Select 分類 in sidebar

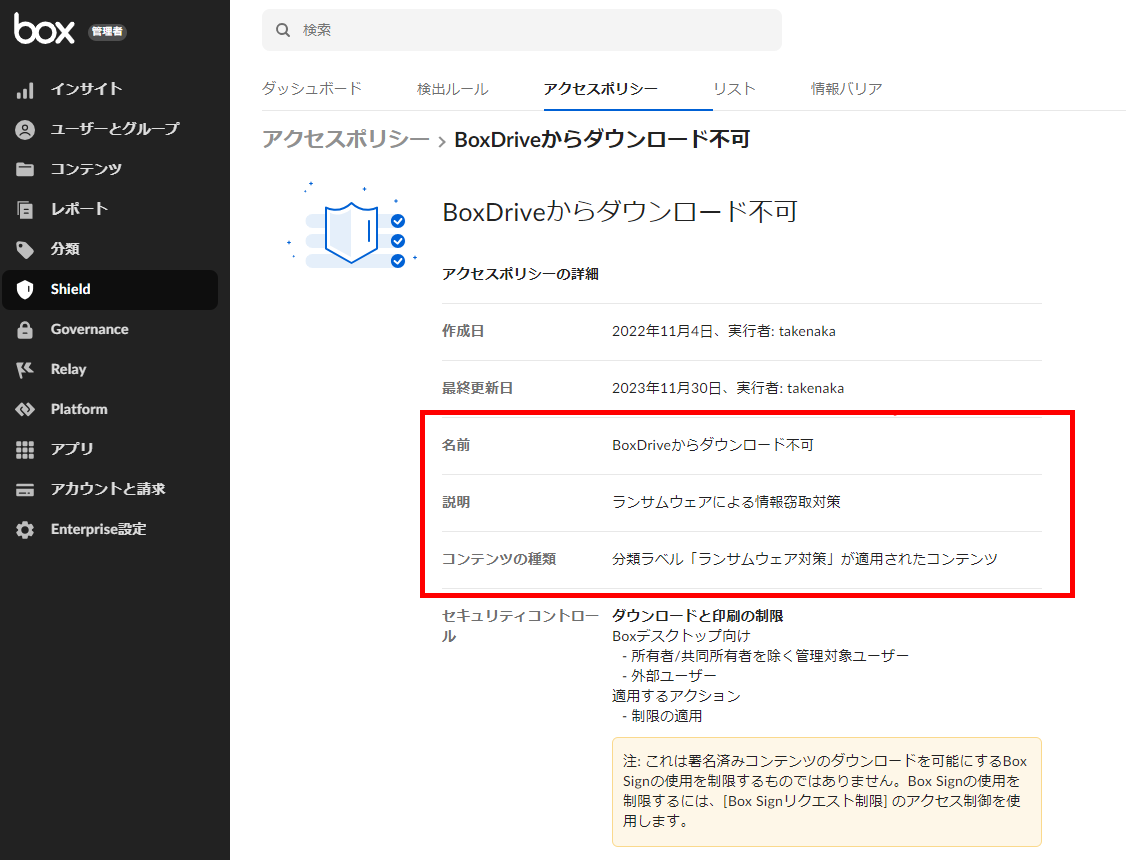[x=110, y=250]
